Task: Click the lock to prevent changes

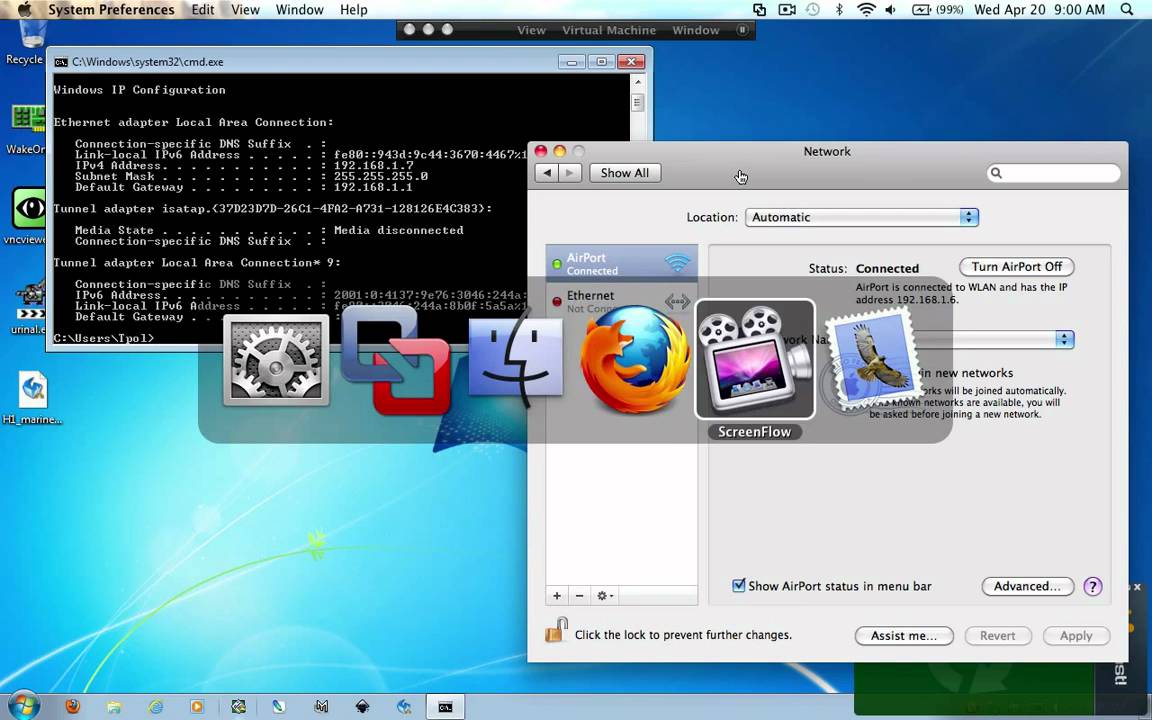Action: (556, 630)
